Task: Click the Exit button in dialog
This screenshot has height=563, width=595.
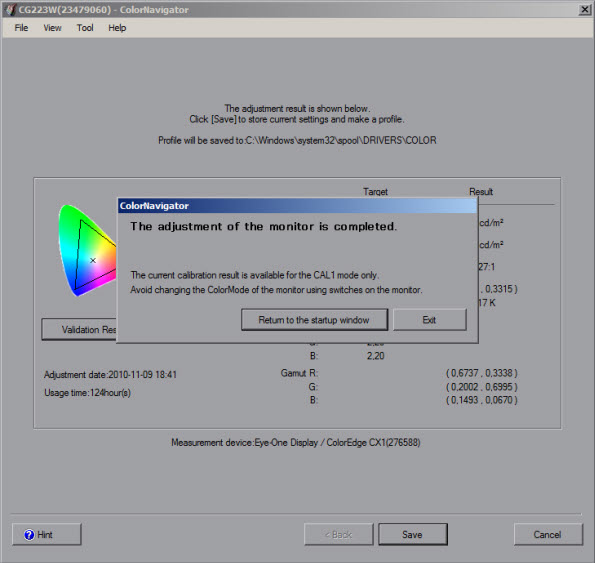Action: [430, 320]
